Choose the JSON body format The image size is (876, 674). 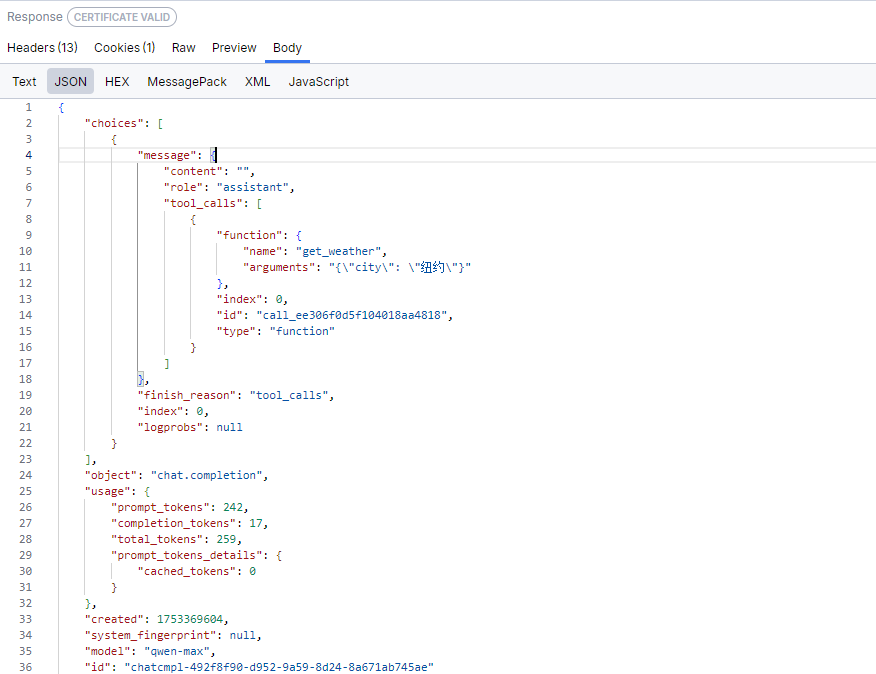coord(70,82)
